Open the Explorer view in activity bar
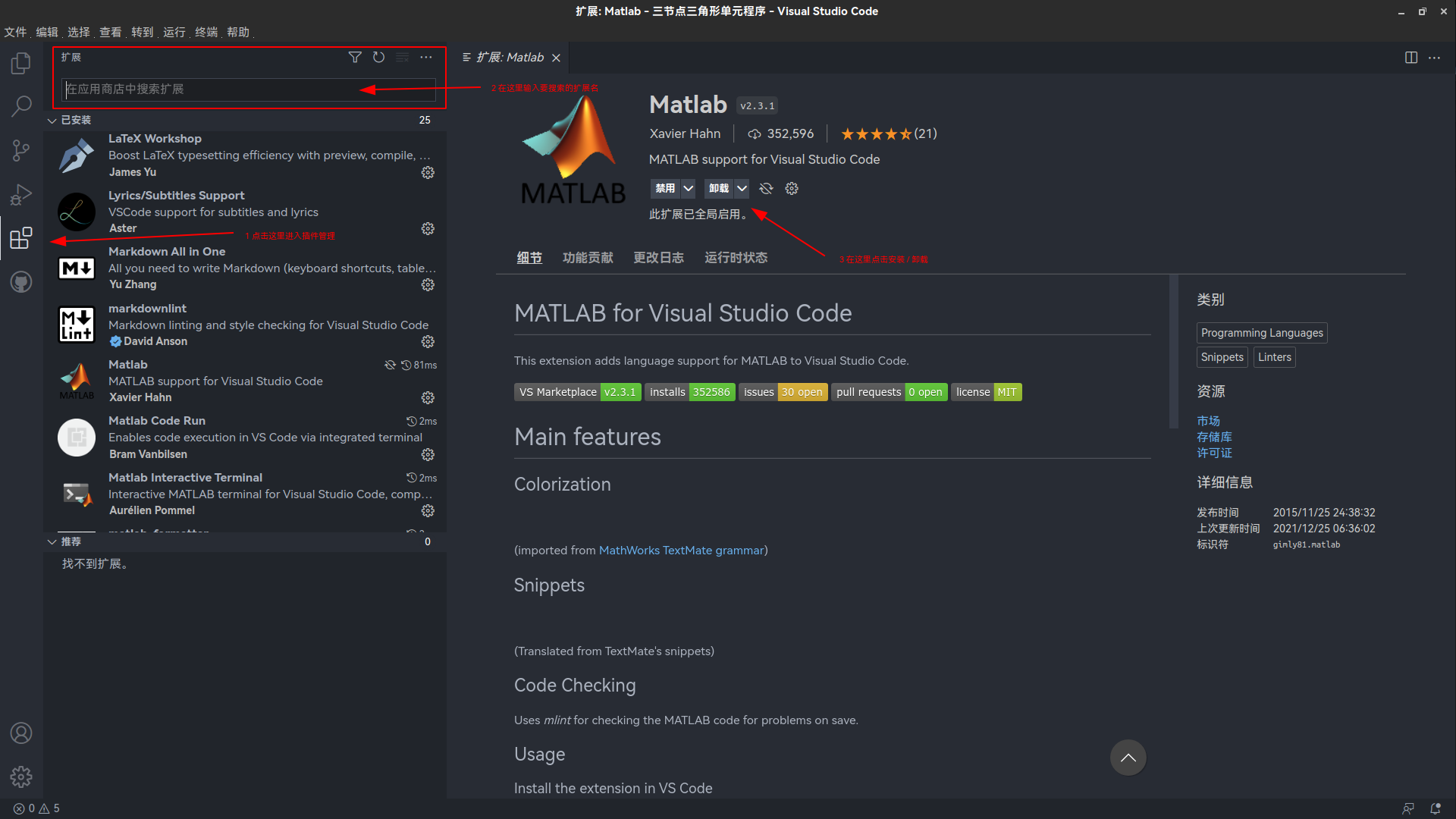 click(20, 63)
